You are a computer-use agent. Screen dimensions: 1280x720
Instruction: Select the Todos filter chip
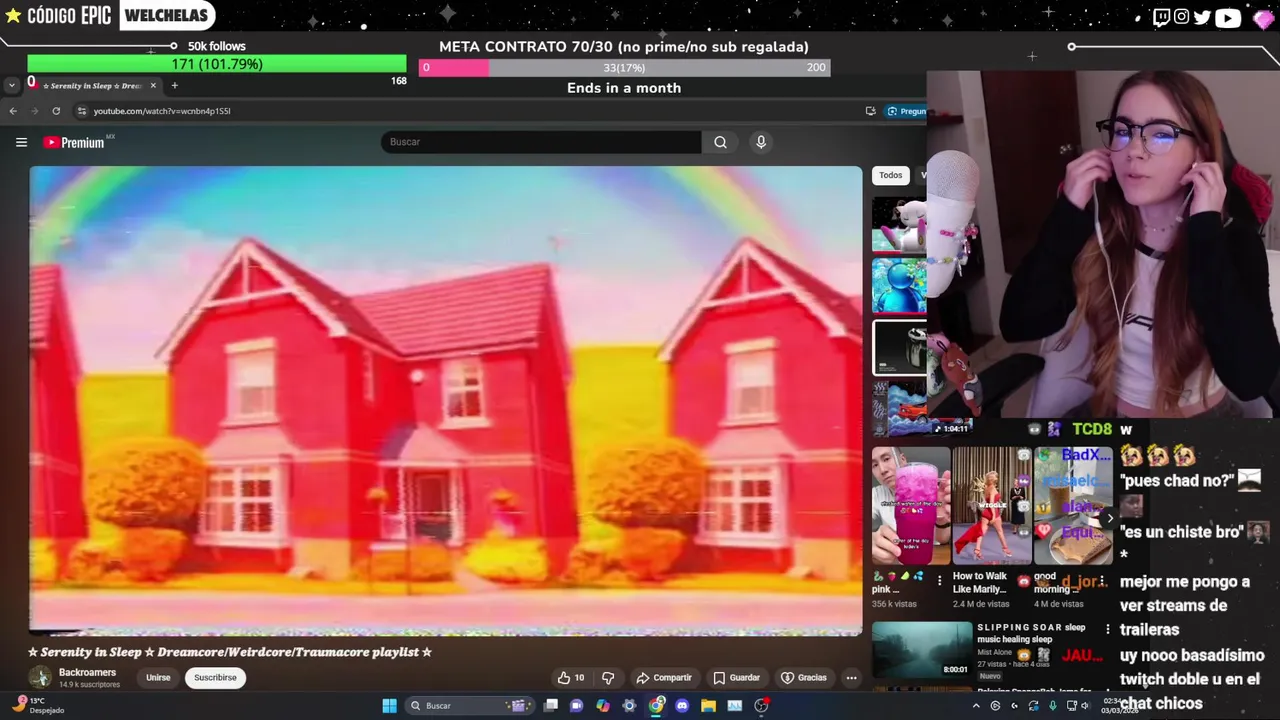pos(890,175)
